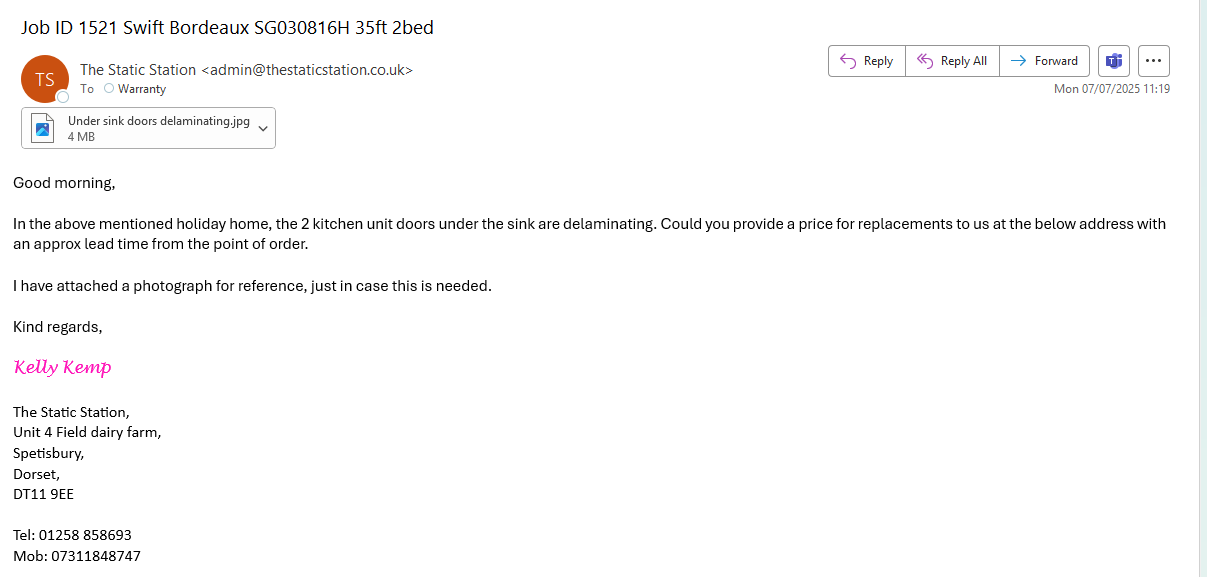Open the 'Under sink doors delaminating.jpg' file name
This screenshot has width=1207, height=577.
158,121
